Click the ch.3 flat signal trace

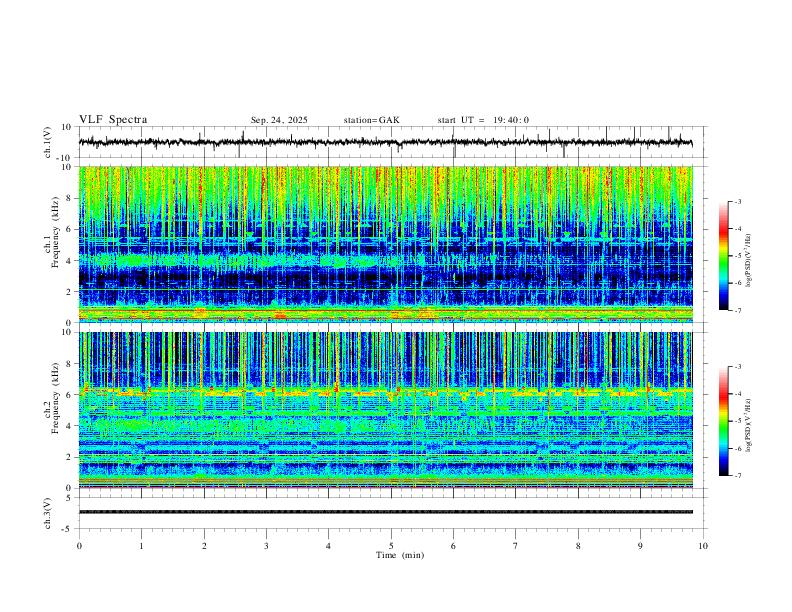click(385, 512)
